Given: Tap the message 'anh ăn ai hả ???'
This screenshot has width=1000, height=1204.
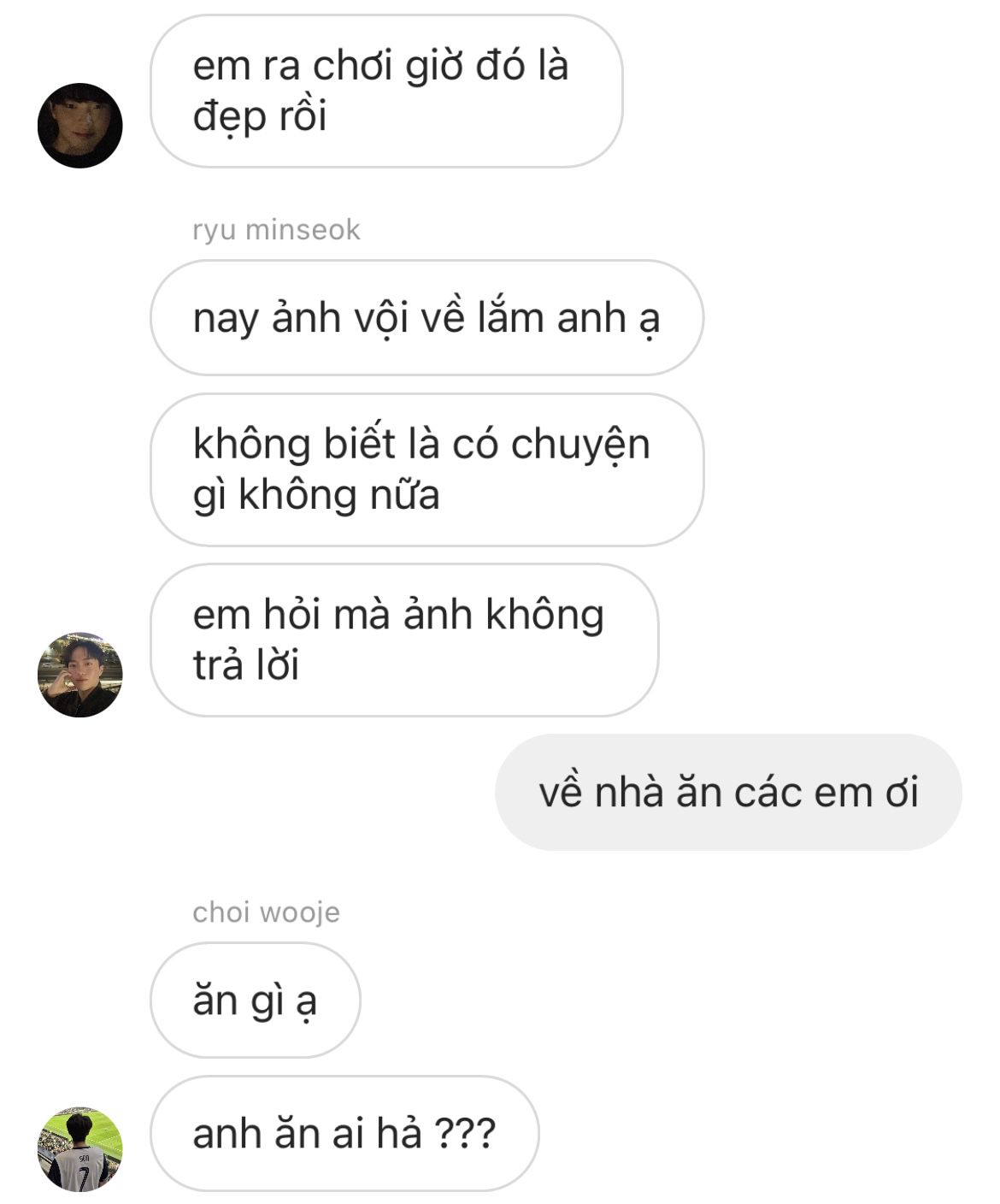Looking at the screenshot, I should coord(344,1133).
